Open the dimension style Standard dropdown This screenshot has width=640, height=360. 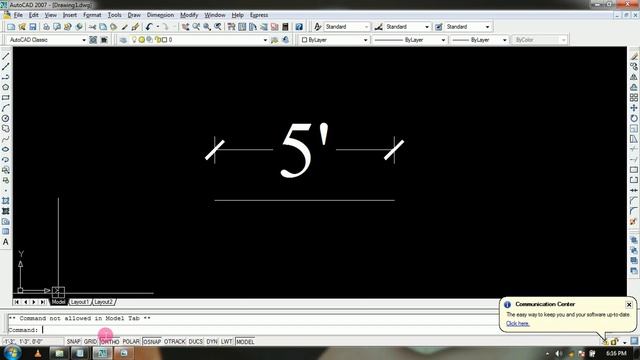tap(427, 27)
